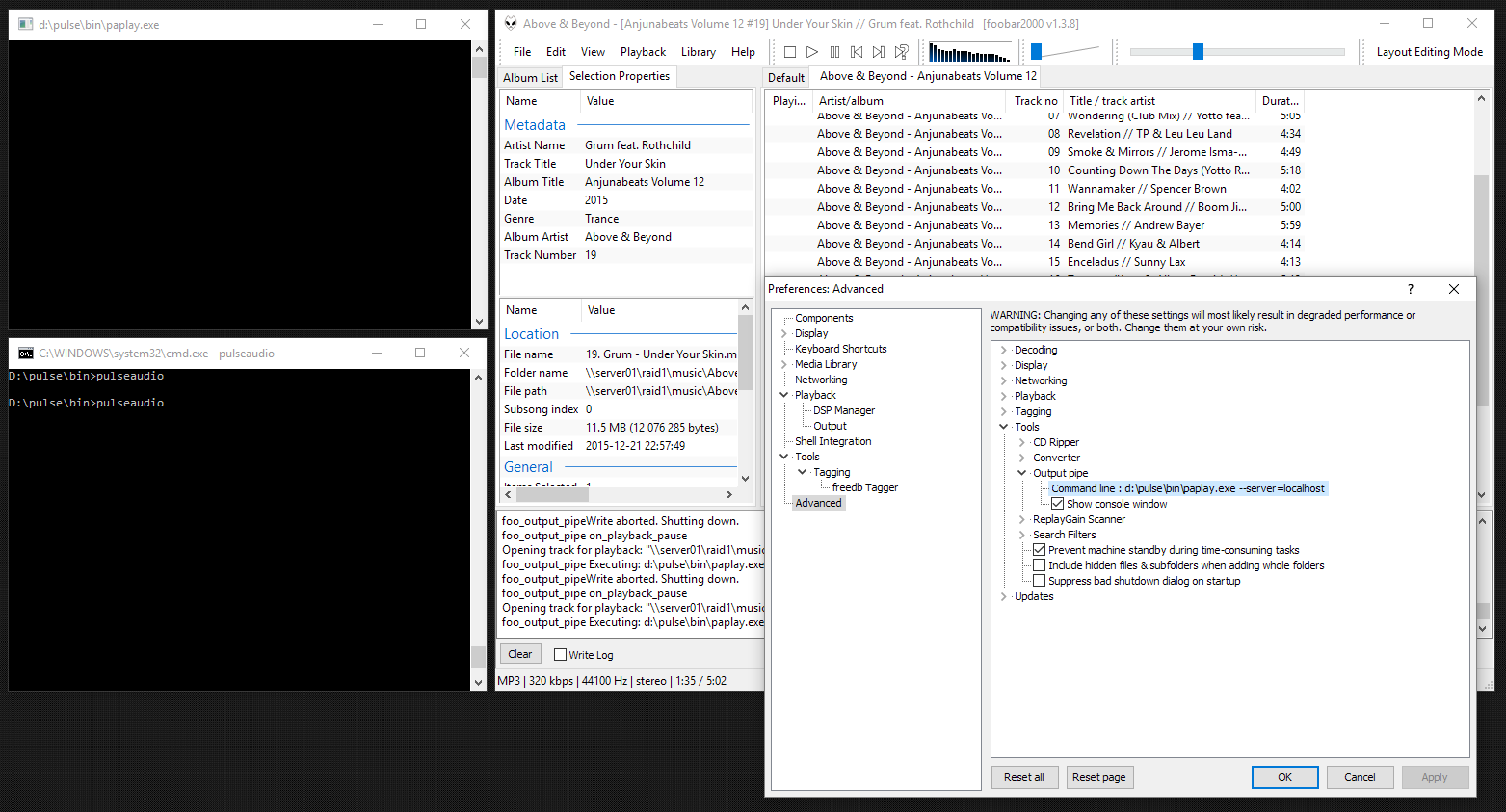Open the Playback menu
The width and height of the screenshot is (1506, 812).
pos(643,52)
